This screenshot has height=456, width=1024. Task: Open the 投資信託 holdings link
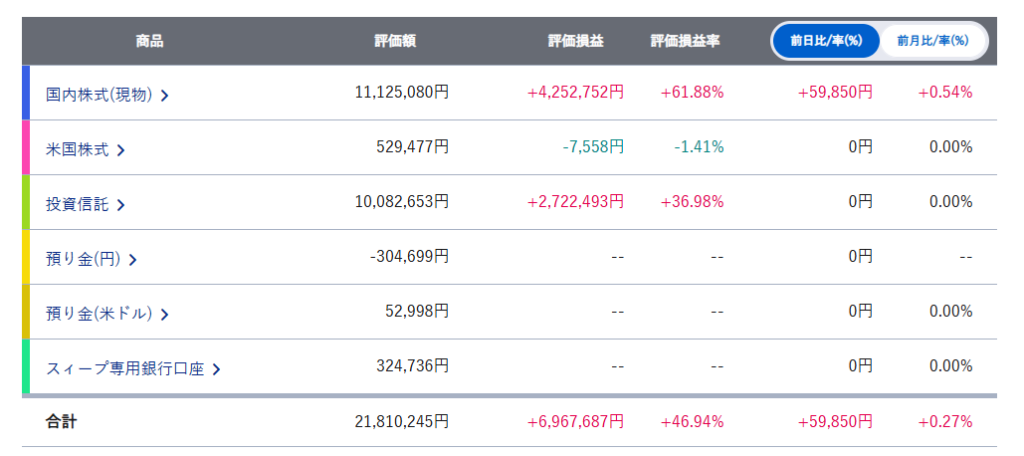point(79,205)
